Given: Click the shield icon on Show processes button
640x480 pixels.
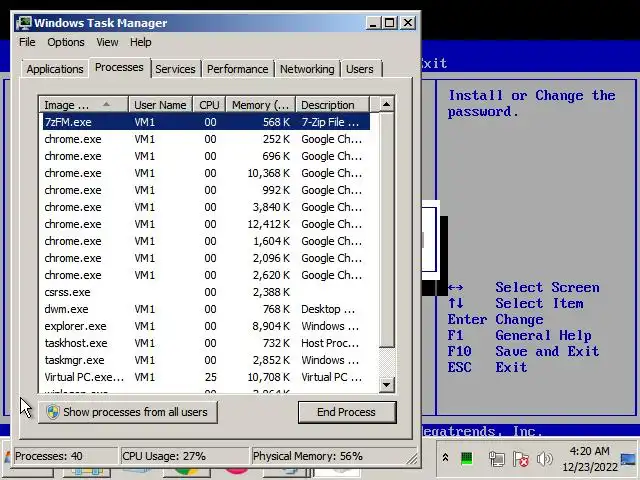Looking at the screenshot, I should pyautogui.click(x=53, y=412).
